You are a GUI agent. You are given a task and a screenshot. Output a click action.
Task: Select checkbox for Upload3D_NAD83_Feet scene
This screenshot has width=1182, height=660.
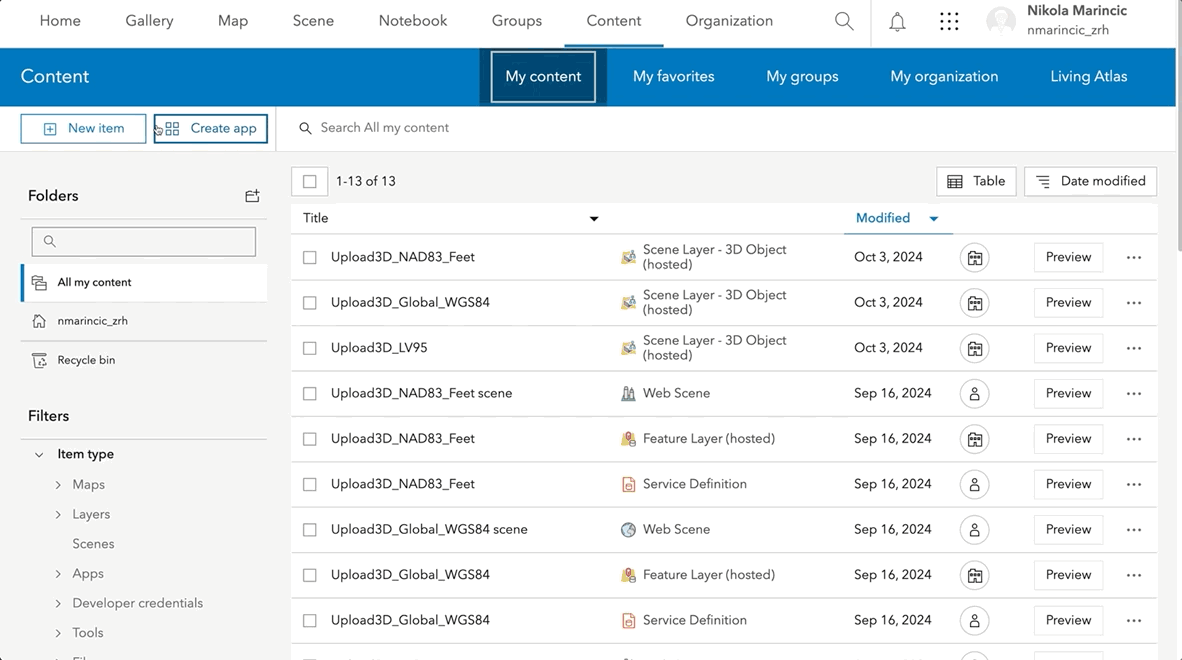[x=310, y=394]
